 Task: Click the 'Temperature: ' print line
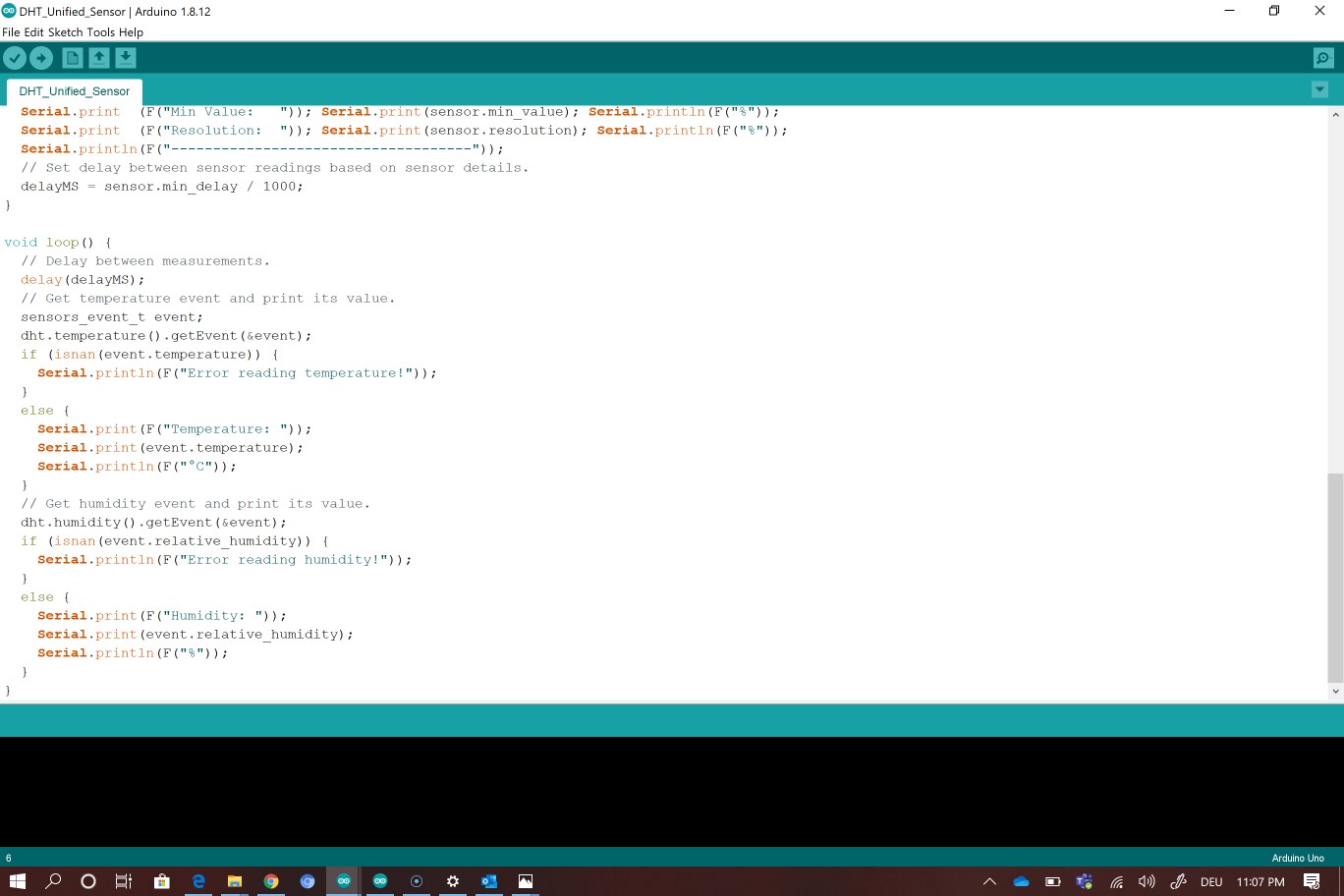(x=174, y=429)
